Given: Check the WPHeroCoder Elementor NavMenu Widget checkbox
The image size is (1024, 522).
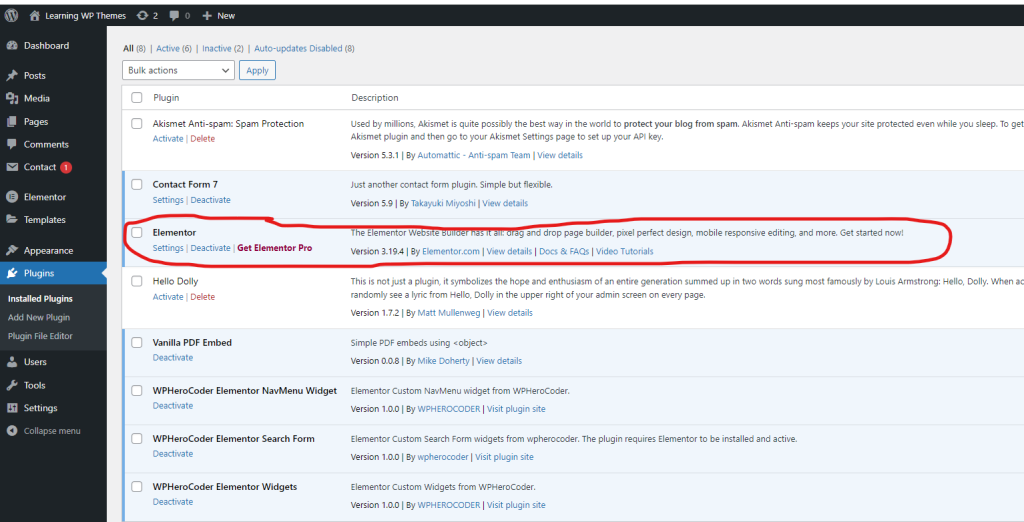Looking at the screenshot, I should [136, 391].
